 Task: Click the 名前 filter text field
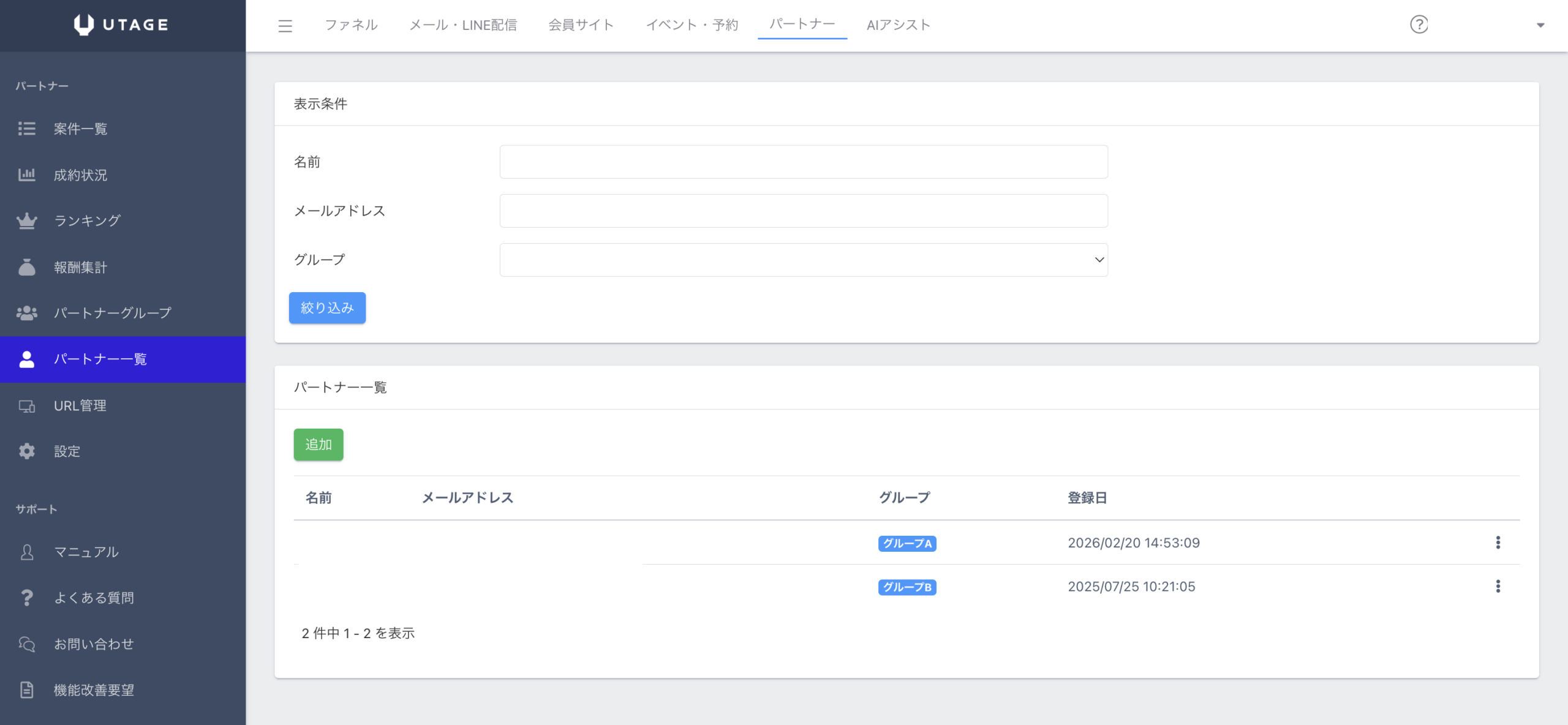803,162
